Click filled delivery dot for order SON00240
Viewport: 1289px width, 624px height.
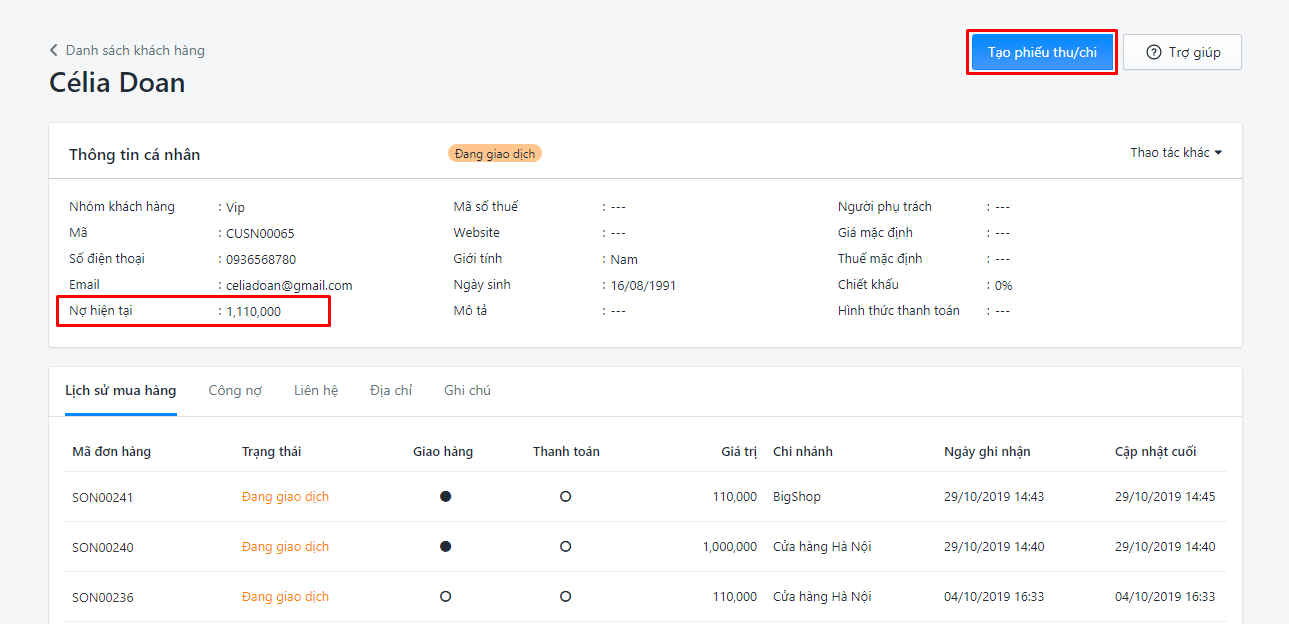coord(445,546)
